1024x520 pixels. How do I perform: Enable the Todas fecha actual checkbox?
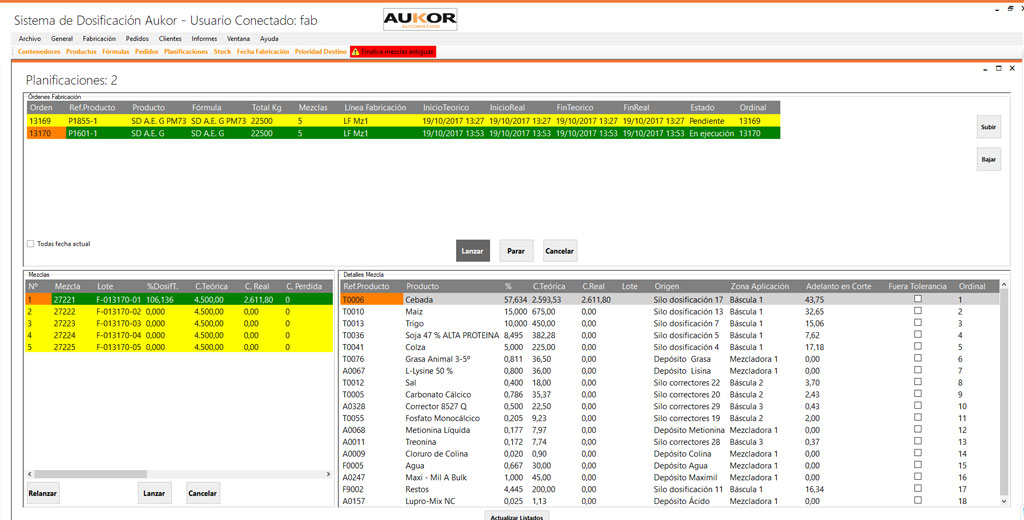(30, 244)
